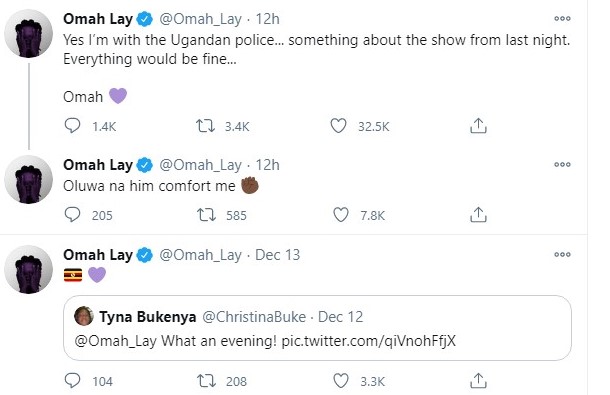The image size is (610, 395).
Task: Open the pic.twitter.com/qiVnohFfjX link
Action: coord(368,341)
